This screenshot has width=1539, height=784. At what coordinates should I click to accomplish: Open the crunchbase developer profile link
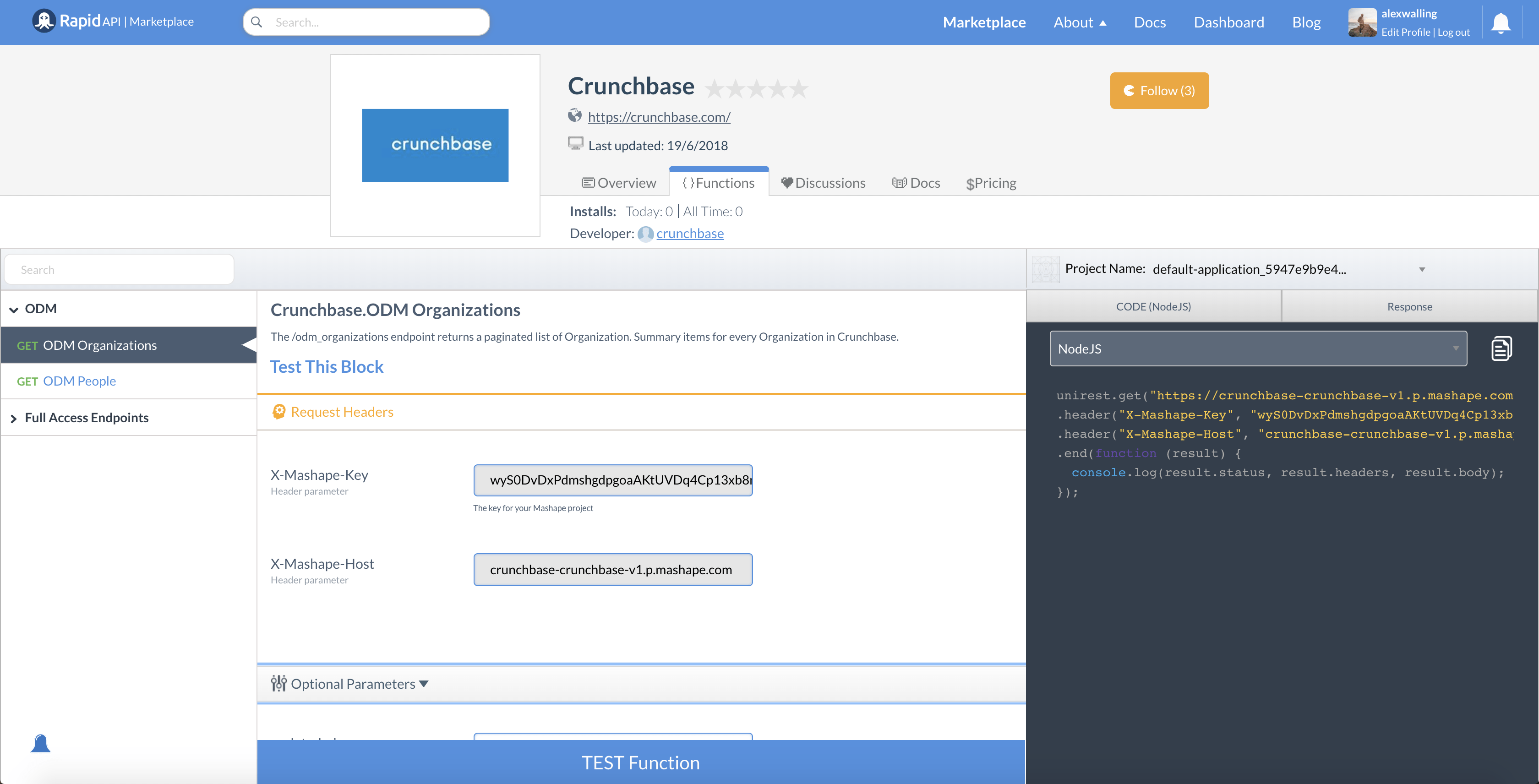coord(690,234)
